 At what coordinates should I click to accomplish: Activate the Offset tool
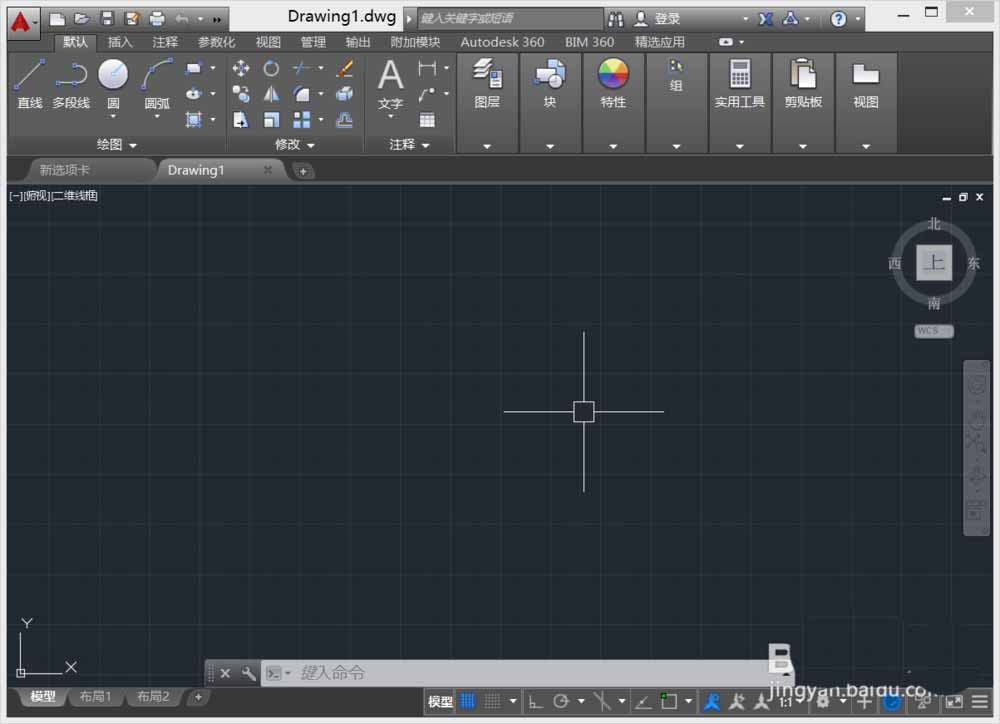pyautogui.click(x=344, y=119)
